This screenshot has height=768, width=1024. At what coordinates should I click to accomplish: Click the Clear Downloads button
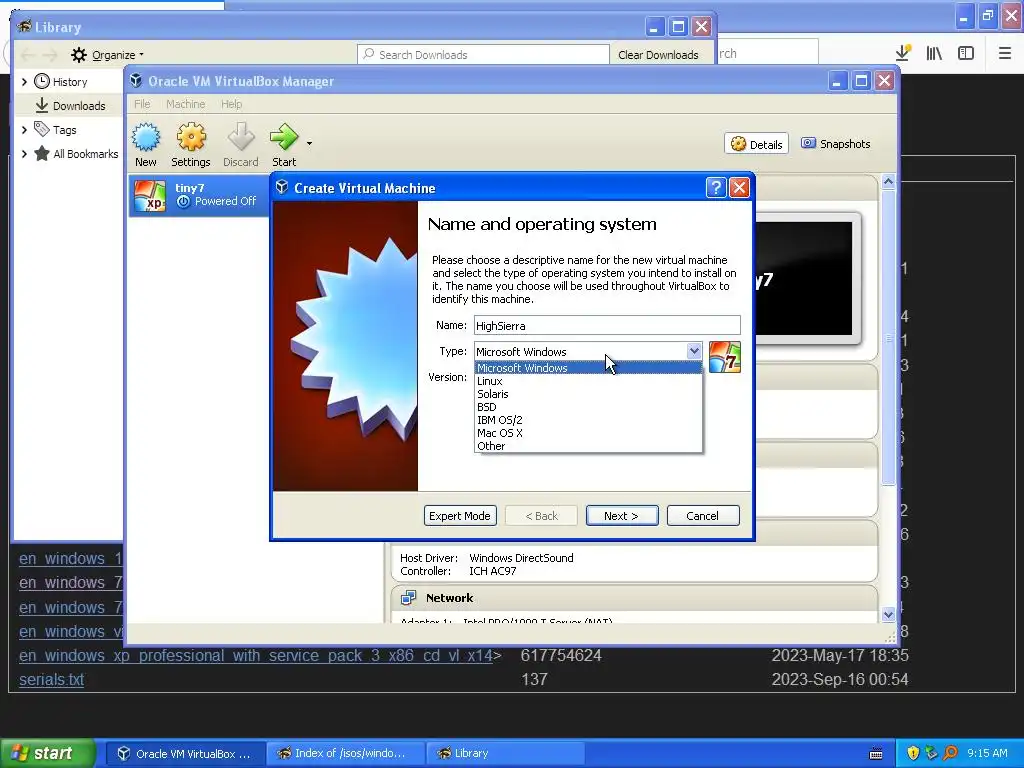click(x=658, y=55)
